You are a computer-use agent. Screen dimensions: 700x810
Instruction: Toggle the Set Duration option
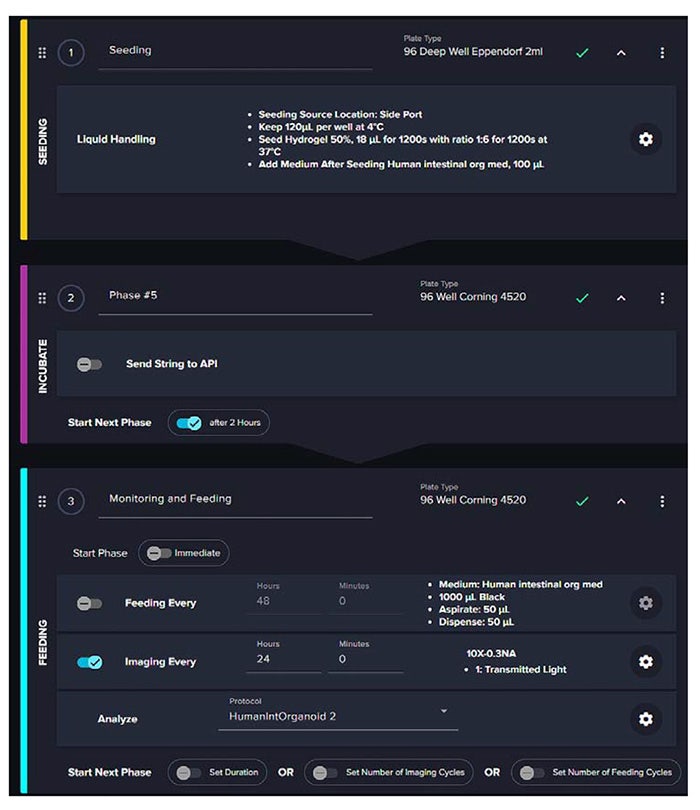point(185,772)
